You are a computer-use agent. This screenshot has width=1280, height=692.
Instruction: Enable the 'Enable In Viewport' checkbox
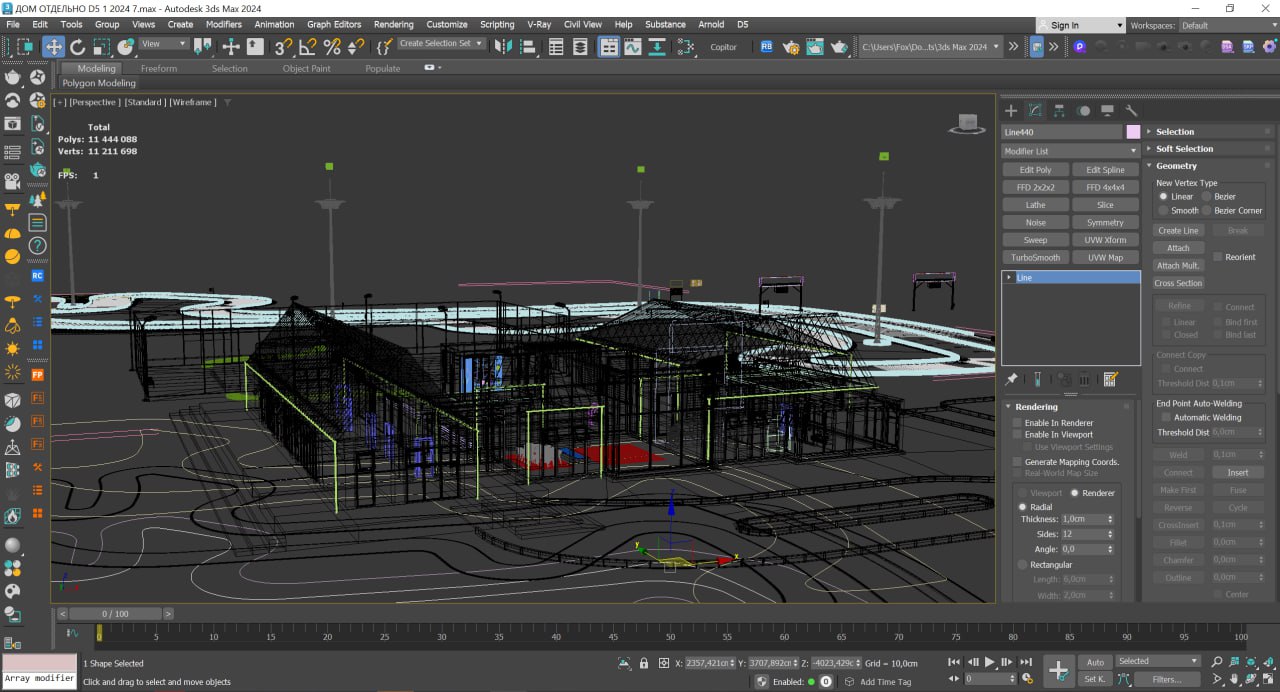pyautogui.click(x=1018, y=435)
